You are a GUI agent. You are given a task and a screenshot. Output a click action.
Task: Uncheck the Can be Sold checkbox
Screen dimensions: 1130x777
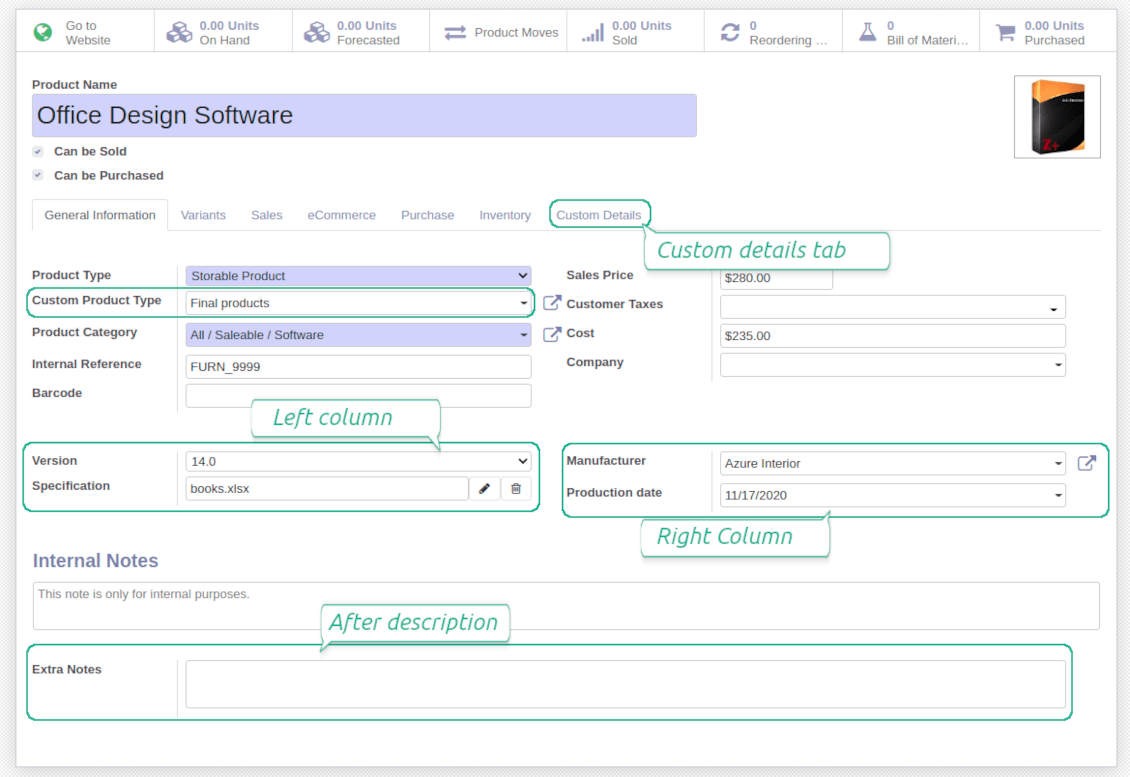pos(37,151)
